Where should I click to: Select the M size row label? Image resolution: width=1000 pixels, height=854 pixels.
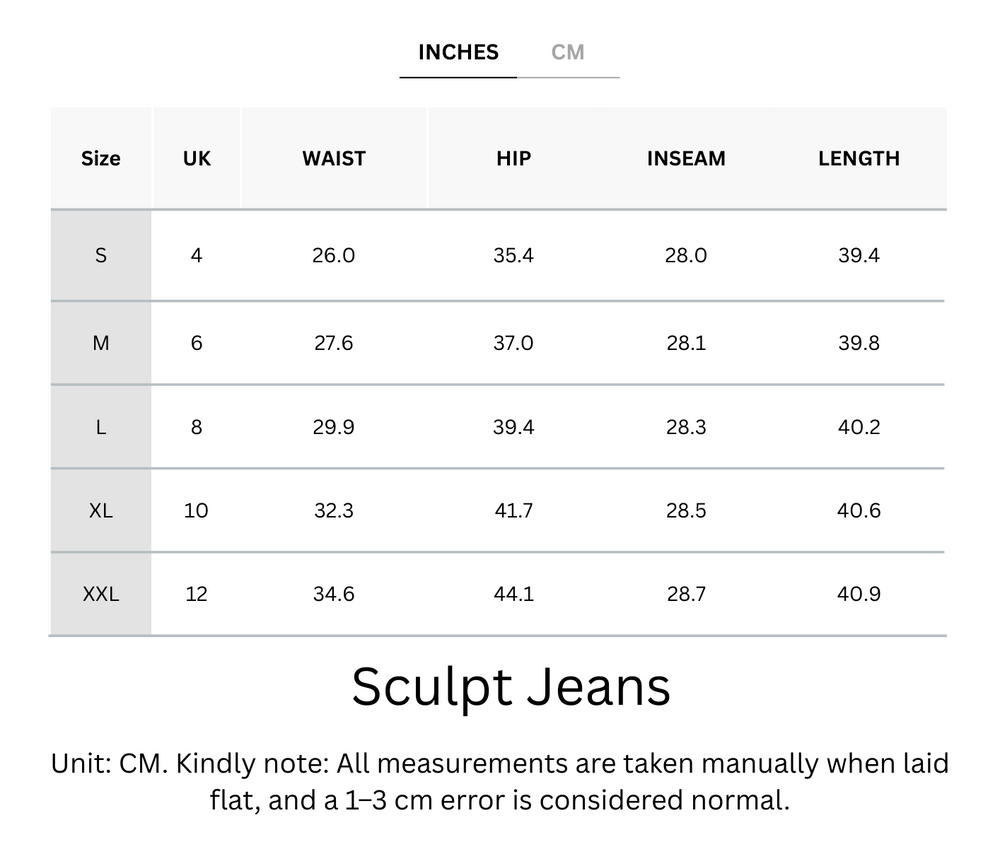tap(100, 342)
